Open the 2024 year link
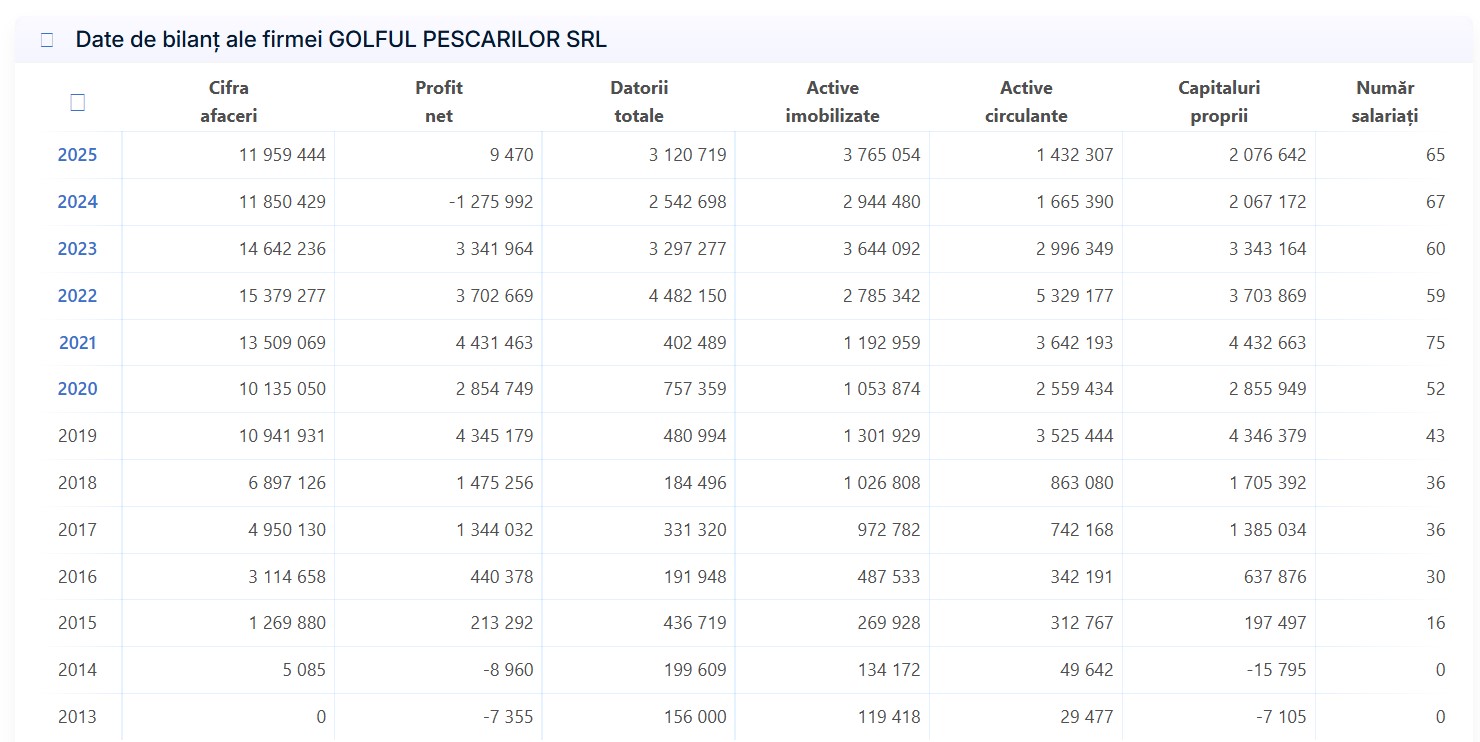The width and height of the screenshot is (1480, 742). 77,202
